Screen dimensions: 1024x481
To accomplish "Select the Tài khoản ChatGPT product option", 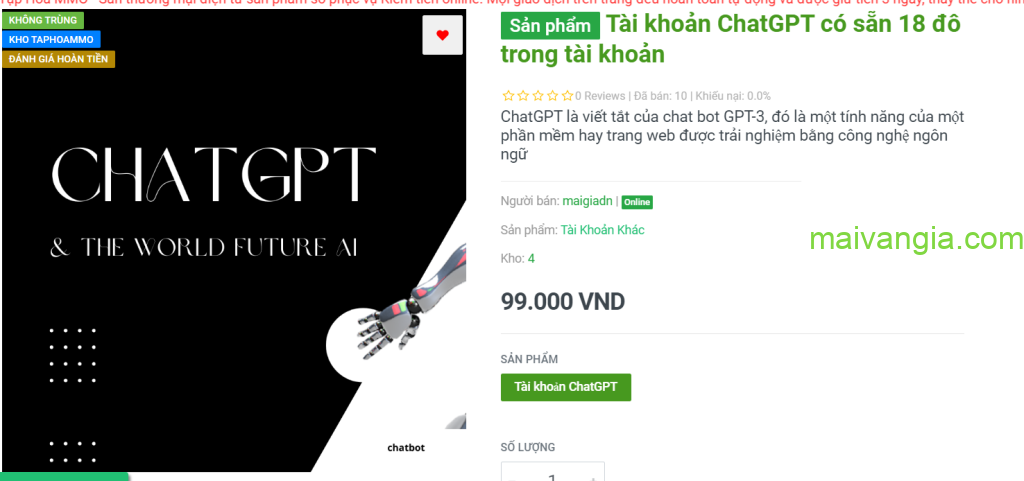I will pos(566,387).
